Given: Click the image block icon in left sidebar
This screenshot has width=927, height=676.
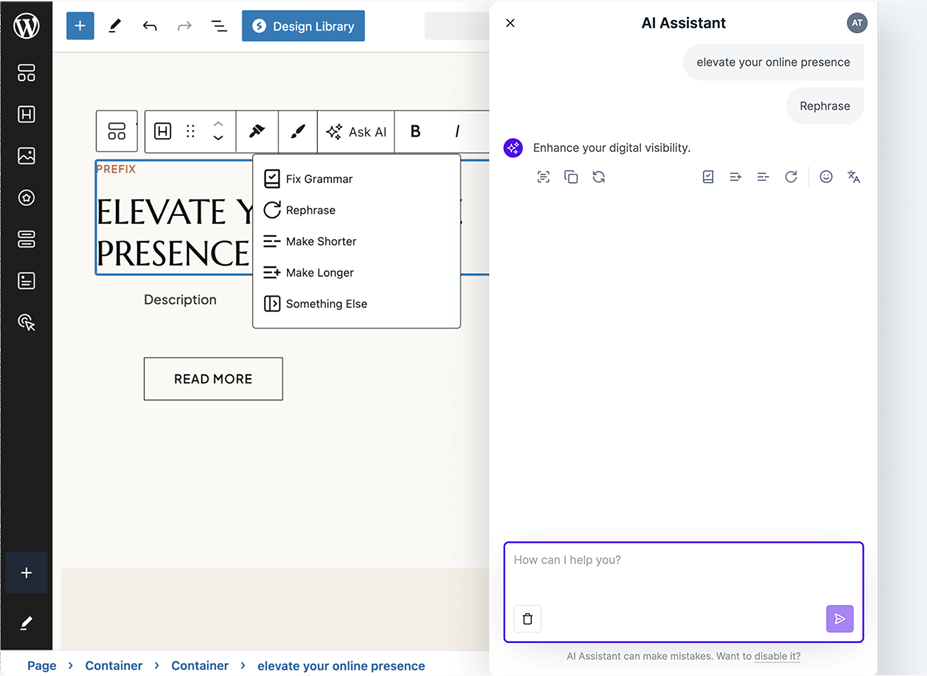Looking at the screenshot, I should (26, 156).
